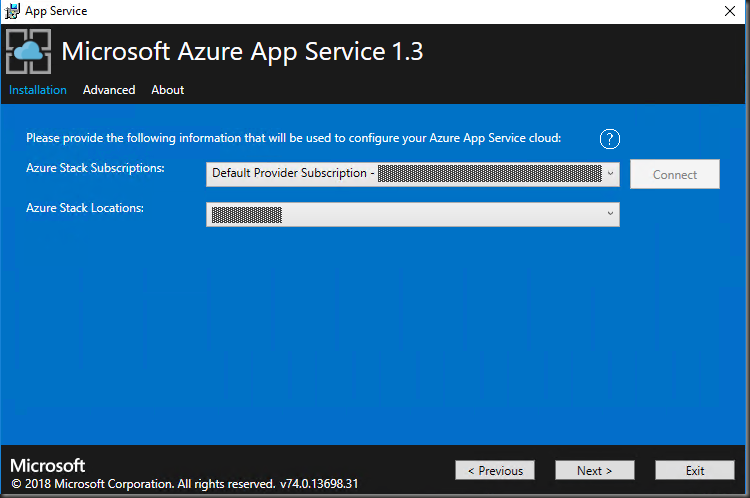The image size is (750, 498).
Task: Select the Default Provider Subscription field
Action: pos(400,174)
